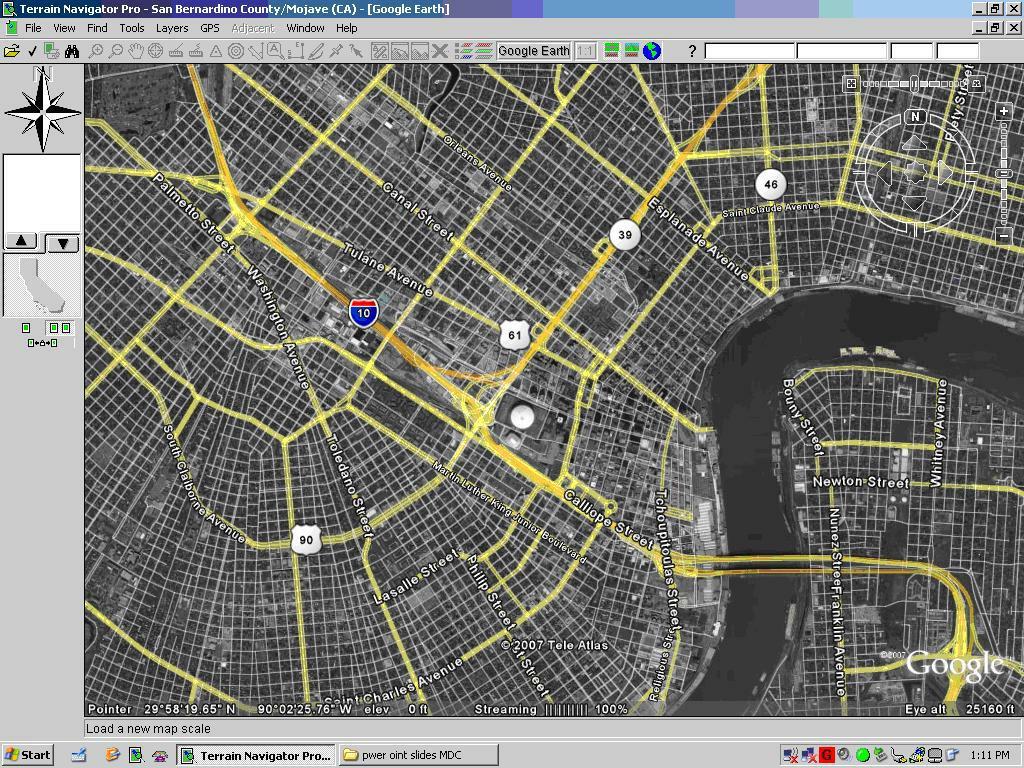Screen dimensions: 1024x768
Task: Toggle the single-map view green square
Action: [26, 328]
